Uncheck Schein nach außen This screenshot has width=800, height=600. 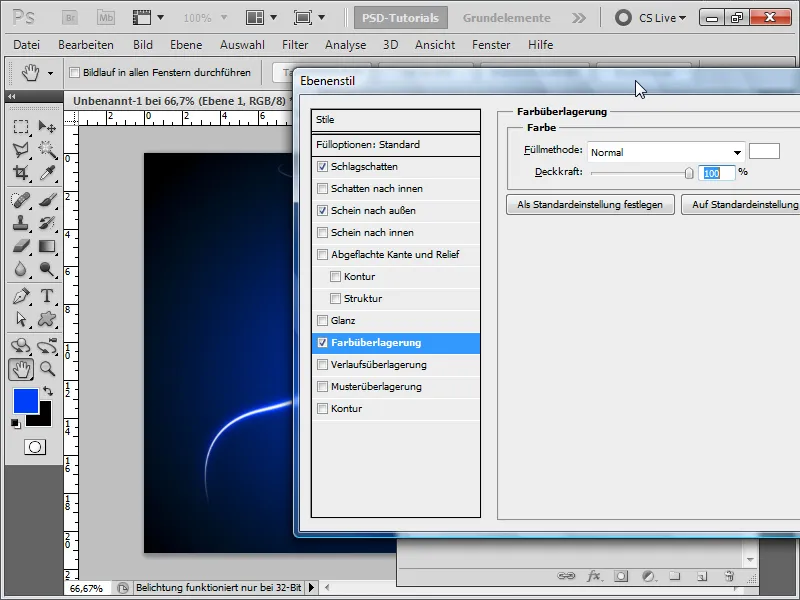[322, 210]
